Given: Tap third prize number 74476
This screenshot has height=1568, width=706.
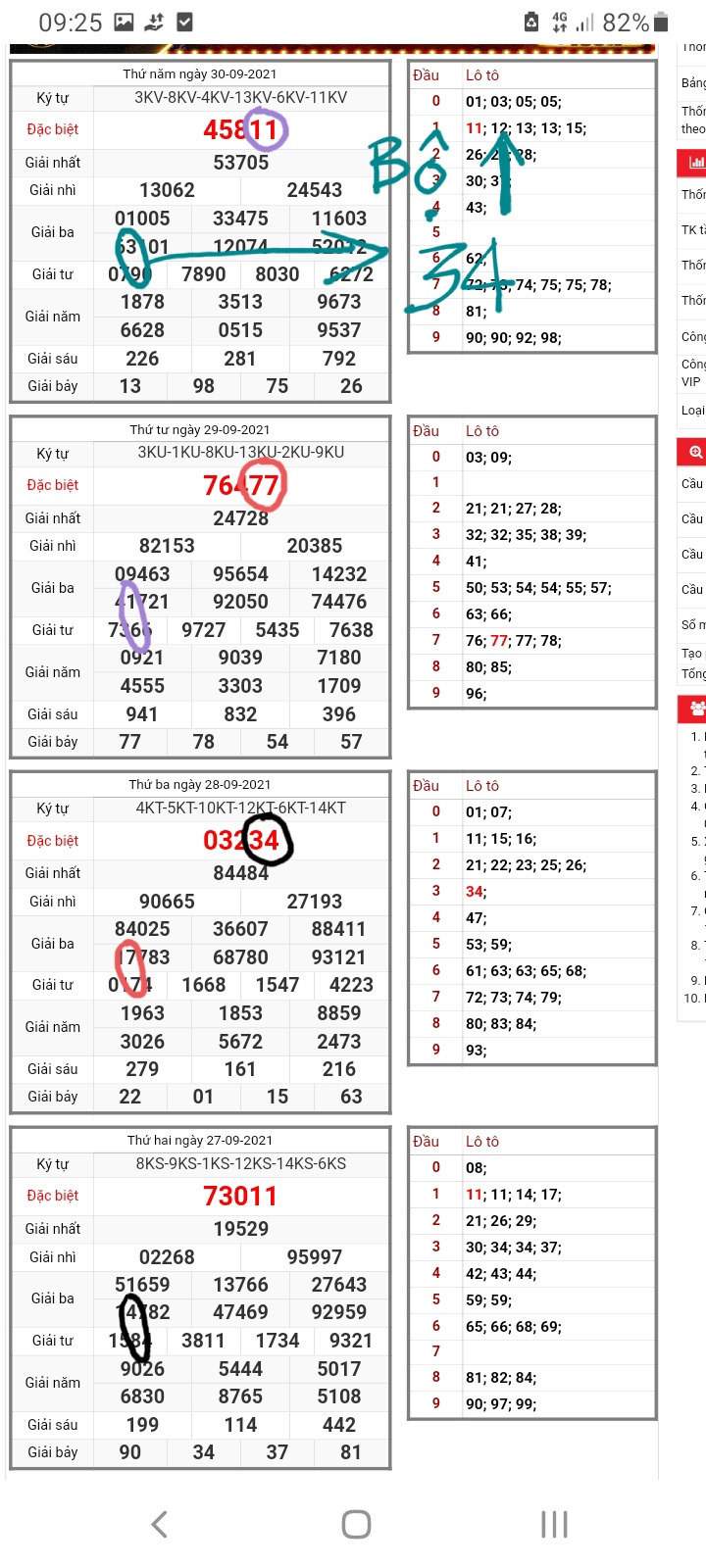Looking at the screenshot, I should [x=339, y=602].
